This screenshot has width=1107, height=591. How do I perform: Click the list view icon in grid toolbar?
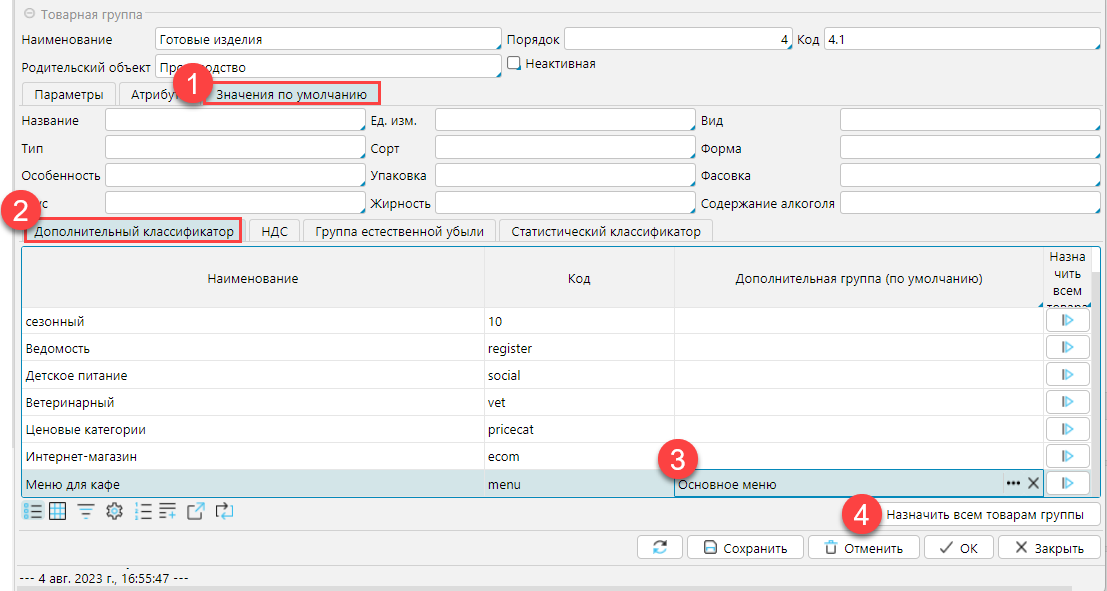point(33,511)
